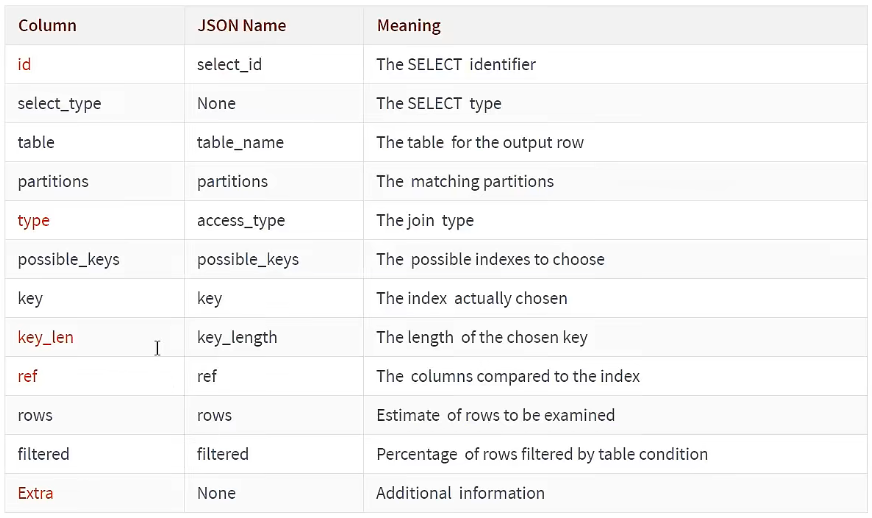872x518 pixels.
Task: Click the 'table_name' JSON name cell
Action: (240, 142)
